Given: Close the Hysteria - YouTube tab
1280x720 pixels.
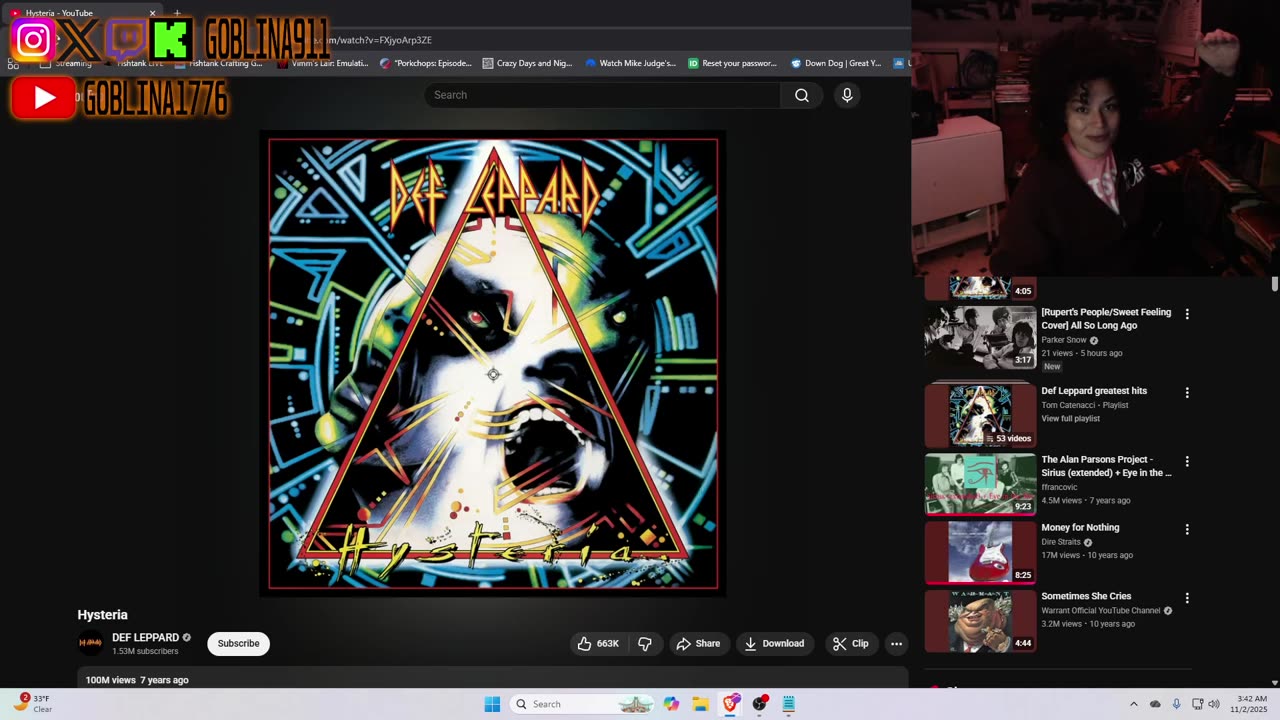Looking at the screenshot, I should 152,13.
